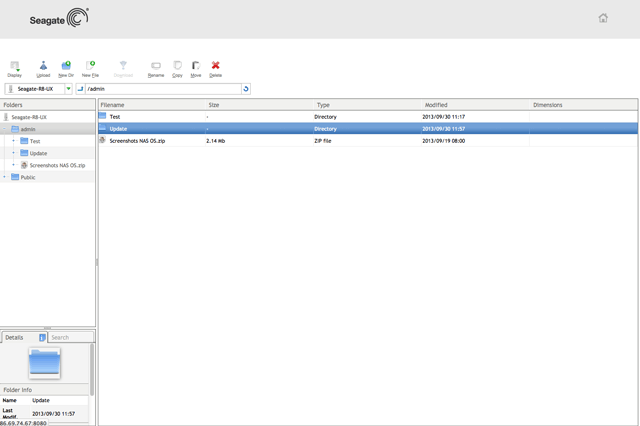Sort files by Modified column header
The width and height of the screenshot is (640, 426).
[436, 105]
